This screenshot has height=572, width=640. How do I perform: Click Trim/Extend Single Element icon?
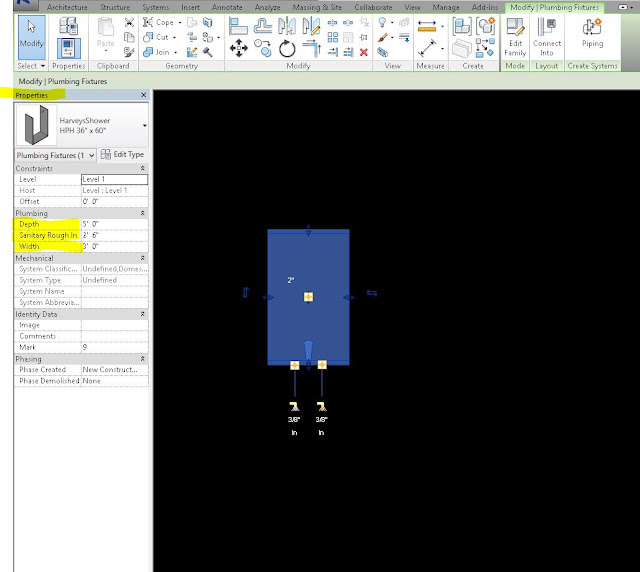[333, 52]
